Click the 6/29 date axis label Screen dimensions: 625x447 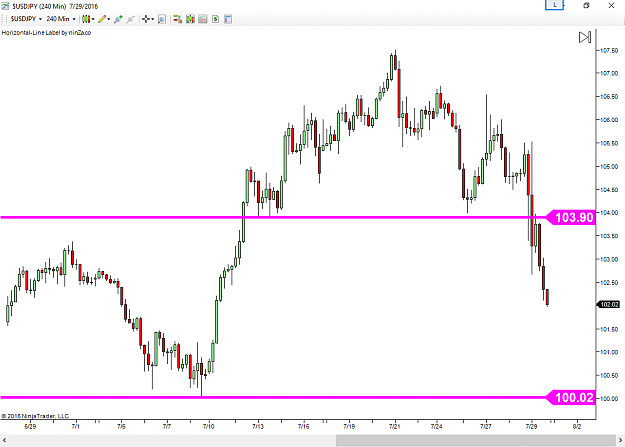point(30,426)
